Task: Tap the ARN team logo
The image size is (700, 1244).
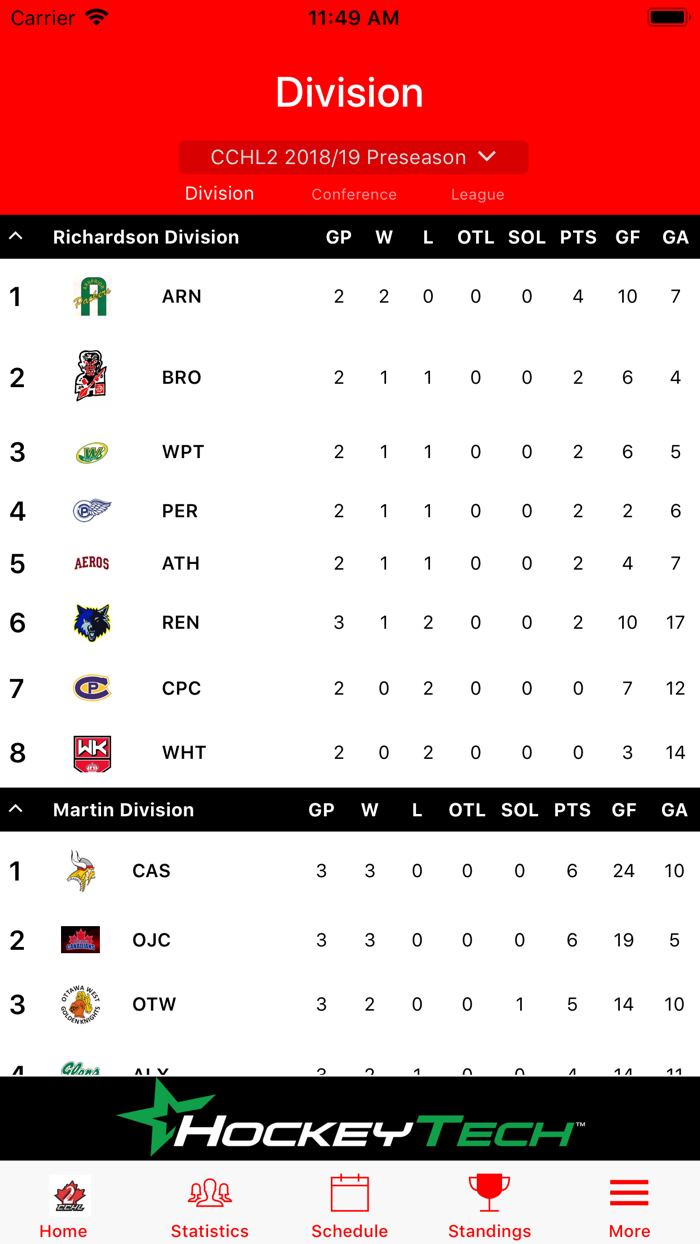Action: (x=91, y=296)
